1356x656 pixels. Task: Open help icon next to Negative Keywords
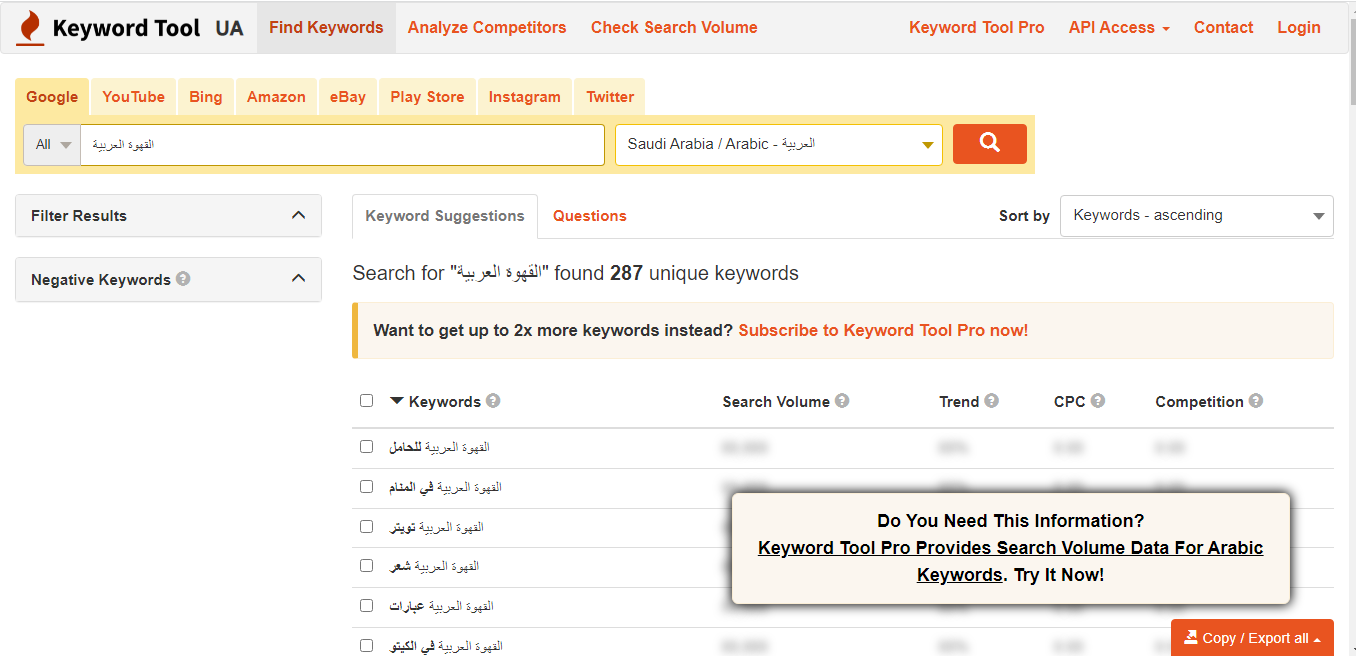coord(183,279)
